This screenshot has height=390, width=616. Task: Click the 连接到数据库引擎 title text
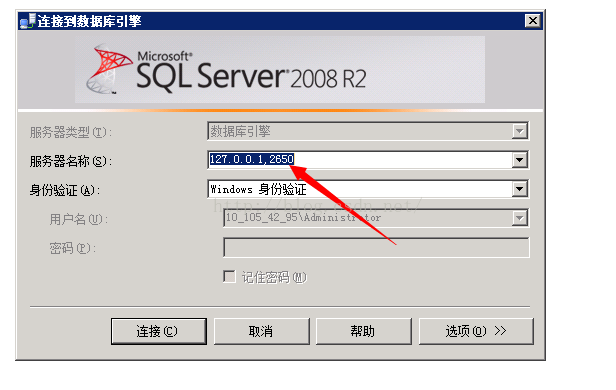pyautogui.click(x=90, y=21)
